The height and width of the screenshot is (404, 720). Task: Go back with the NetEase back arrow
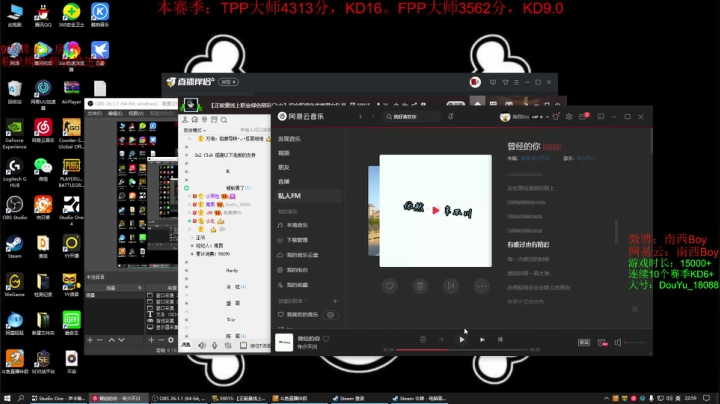[361, 117]
